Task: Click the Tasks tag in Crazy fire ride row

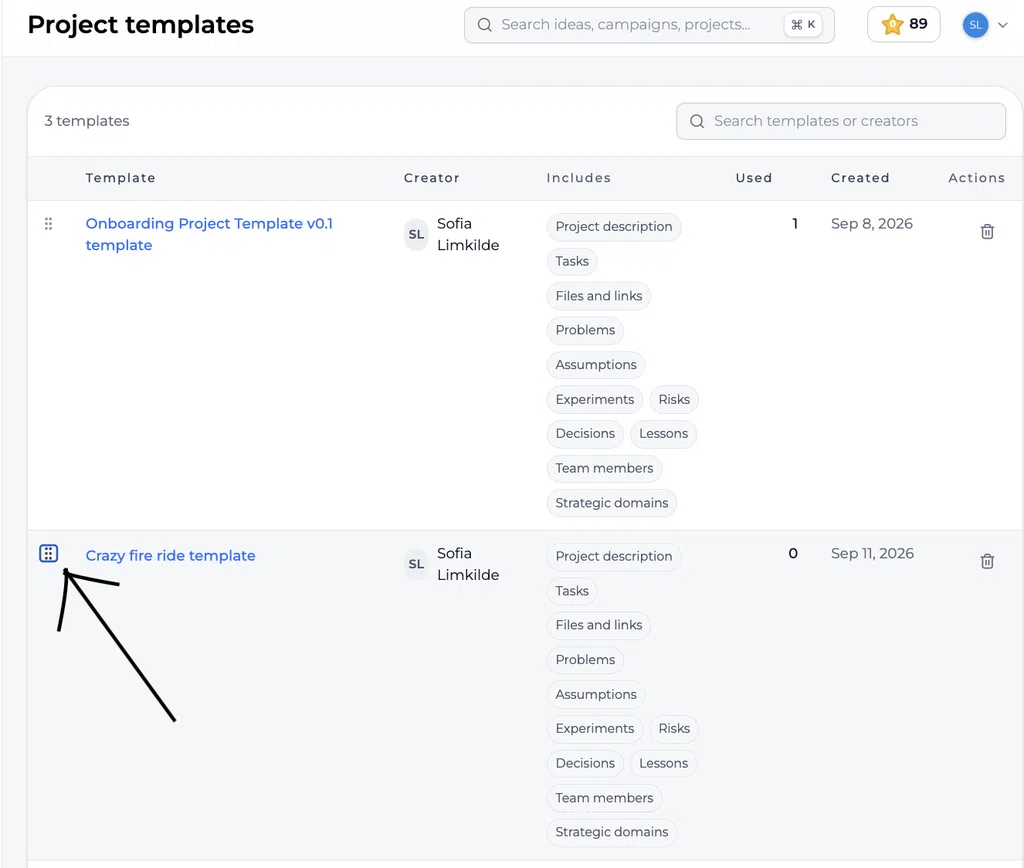Action: tap(572, 591)
